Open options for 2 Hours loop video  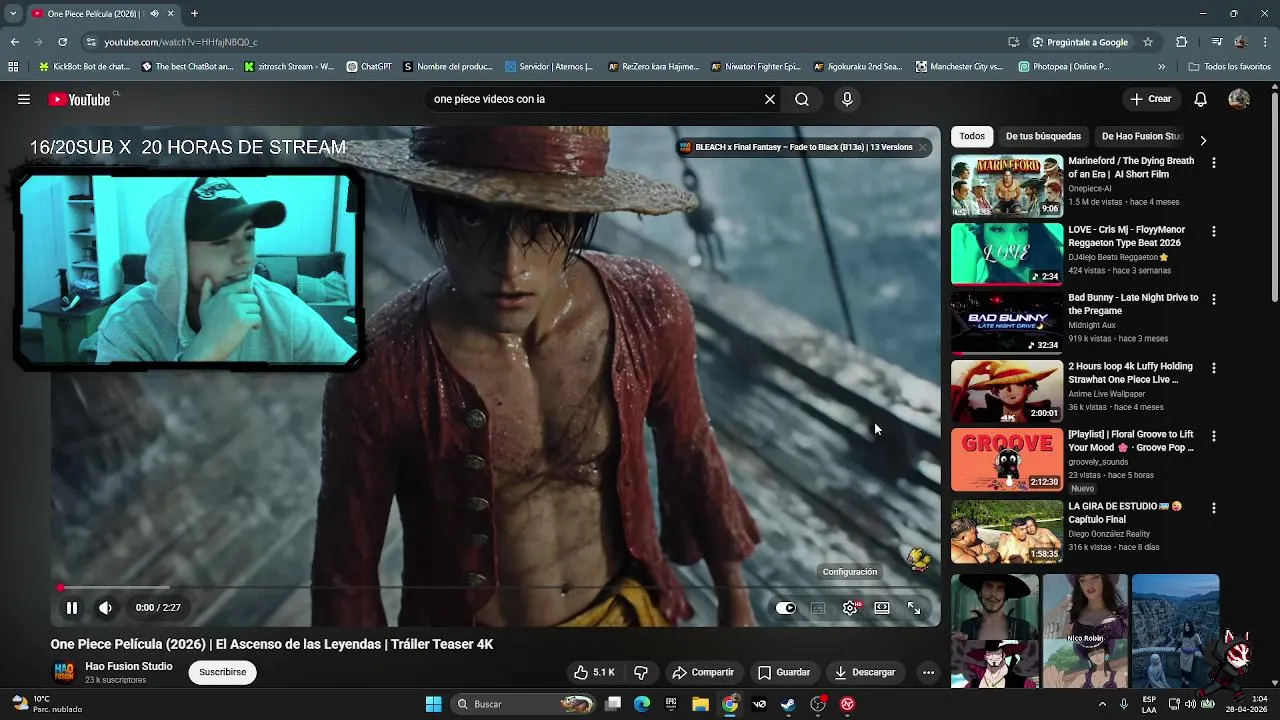coord(1214,368)
